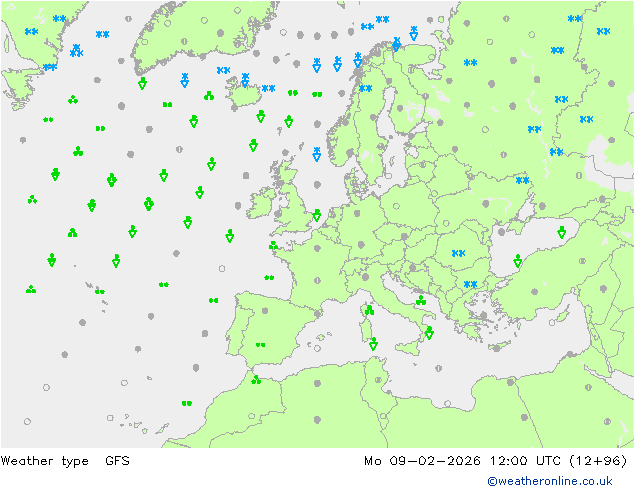Select the rain symbol near Strait of Gibraltar
Image resolution: width=634 pixels, height=490 pixels.
[x=256, y=379]
